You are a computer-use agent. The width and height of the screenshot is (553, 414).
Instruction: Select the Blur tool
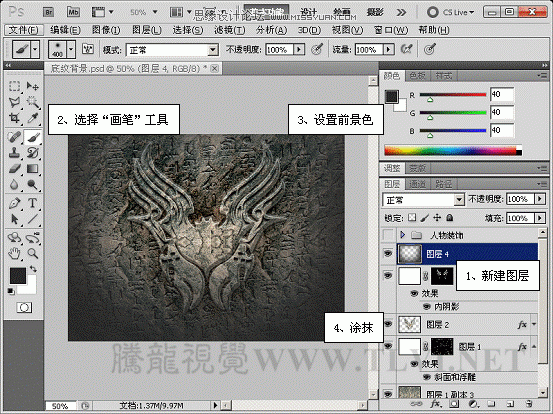click(14, 184)
